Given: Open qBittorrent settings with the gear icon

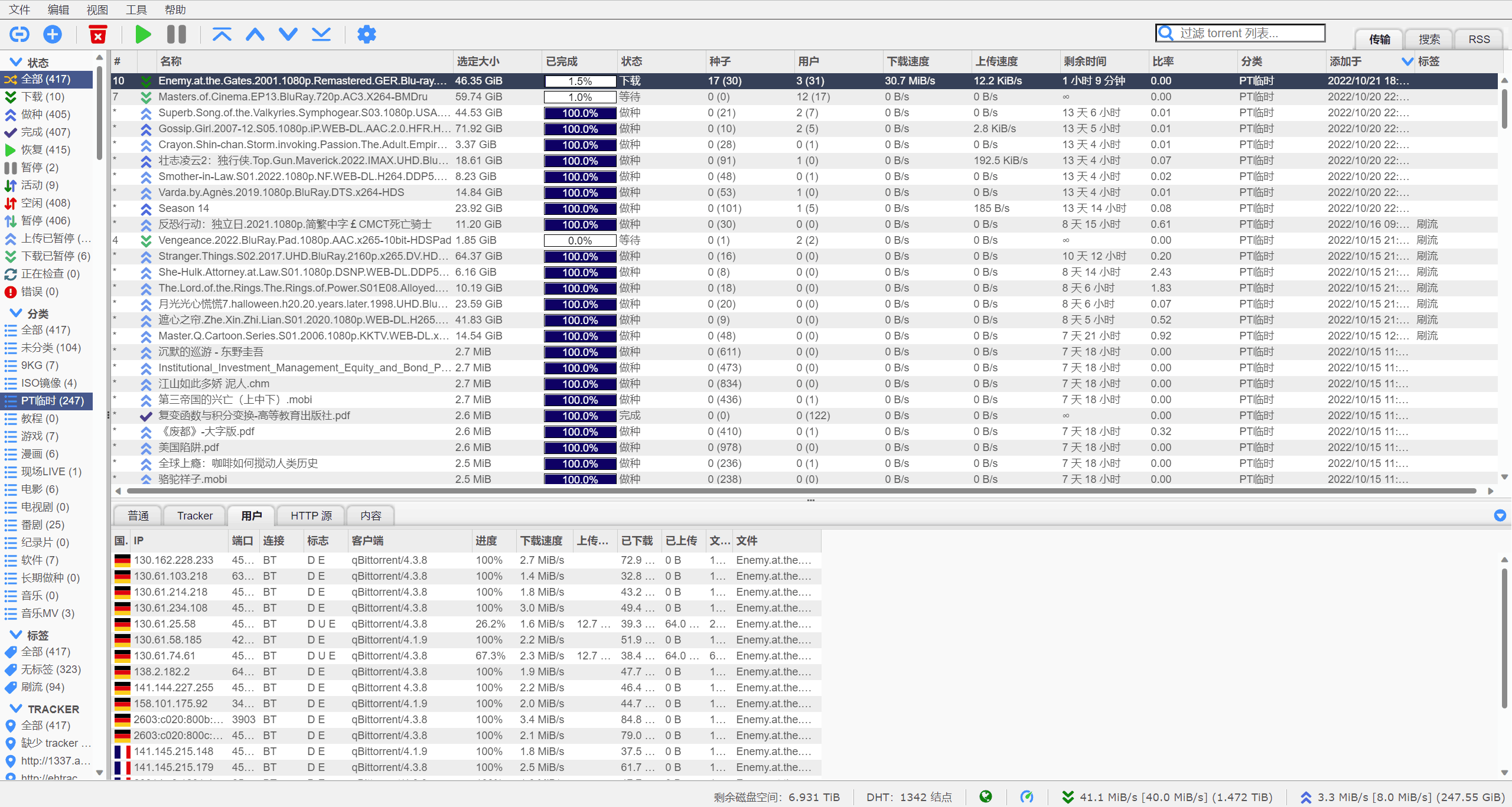Looking at the screenshot, I should (x=367, y=34).
